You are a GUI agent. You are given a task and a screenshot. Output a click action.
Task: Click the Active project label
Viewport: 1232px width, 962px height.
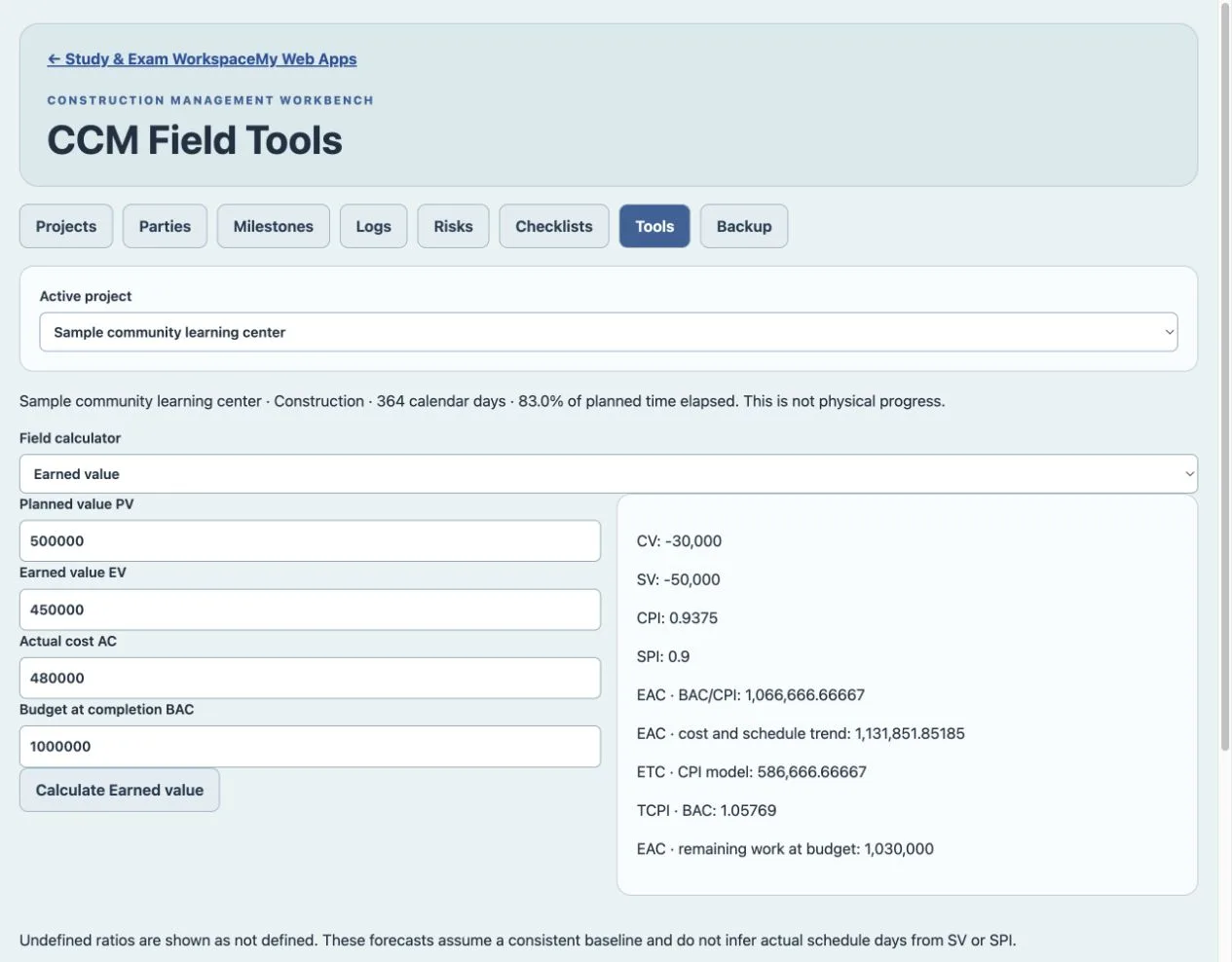(x=86, y=296)
